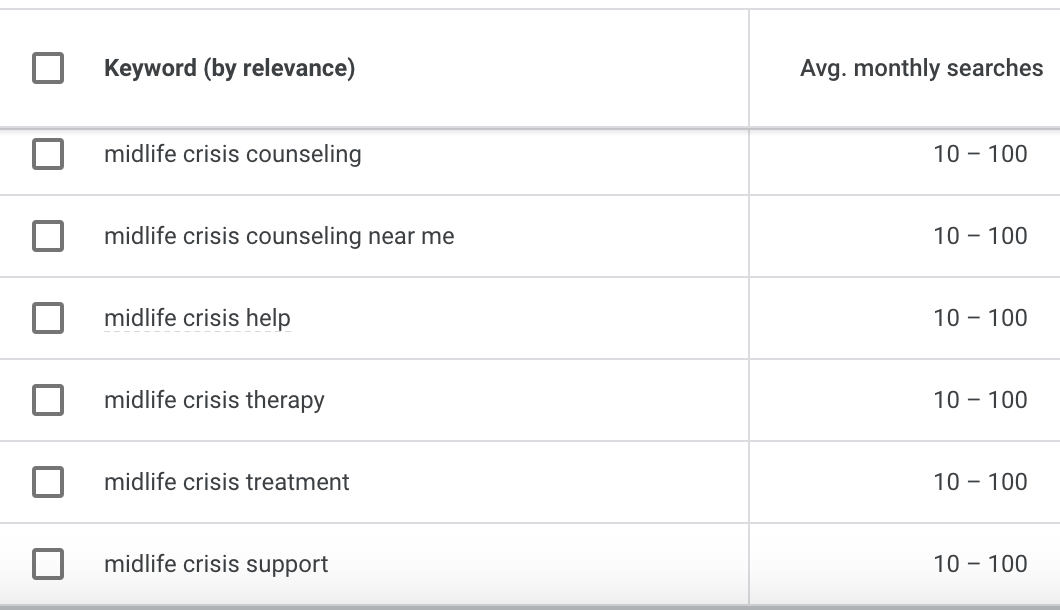Click the 'midlife crisis help' keyword text

point(197,318)
